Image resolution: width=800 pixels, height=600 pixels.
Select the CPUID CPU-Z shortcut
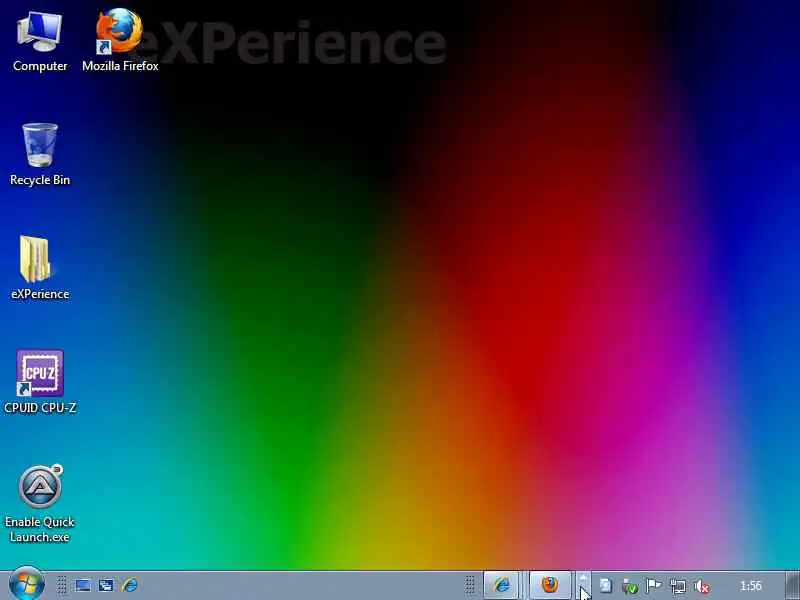[x=40, y=382]
